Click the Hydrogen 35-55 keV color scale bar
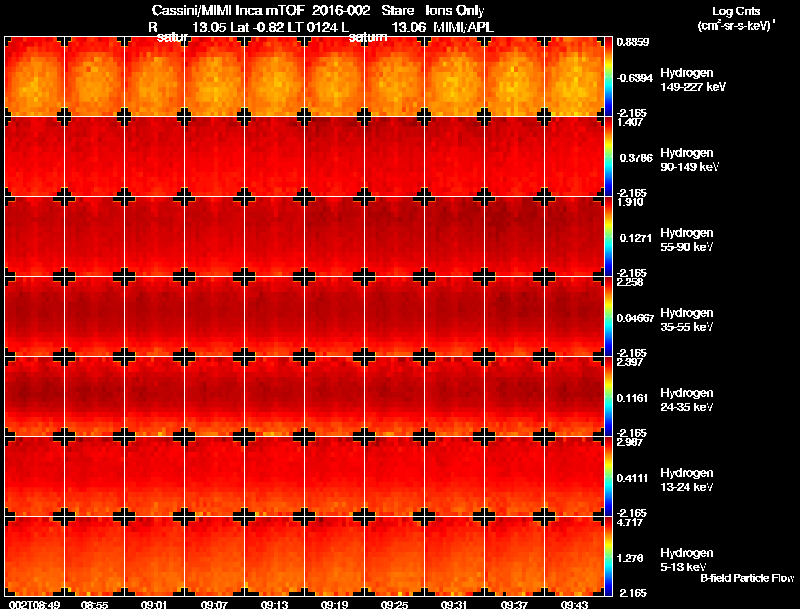This screenshot has width=800, height=609. 608,317
